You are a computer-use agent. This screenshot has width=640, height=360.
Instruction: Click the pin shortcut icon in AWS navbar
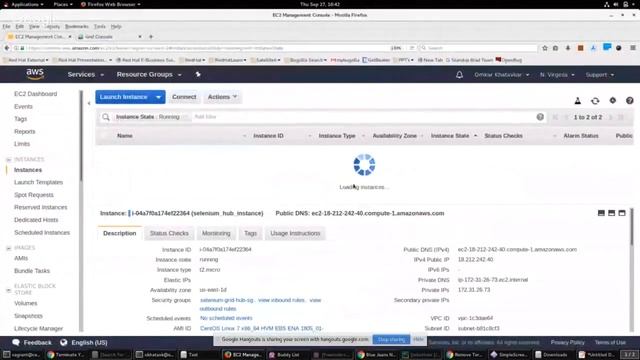click(198, 74)
